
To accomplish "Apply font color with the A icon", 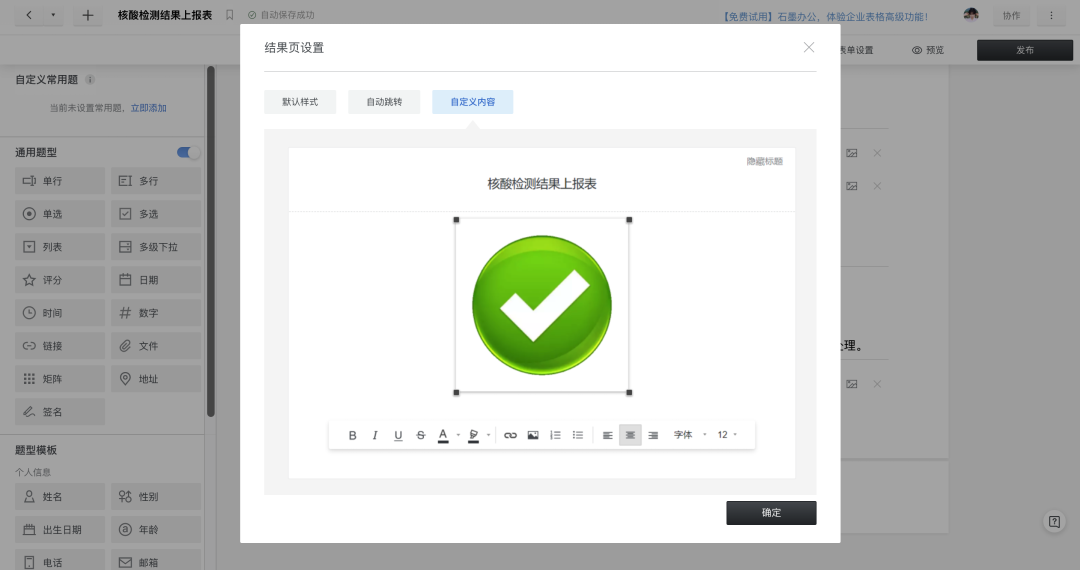I will pyautogui.click(x=443, y=435).
